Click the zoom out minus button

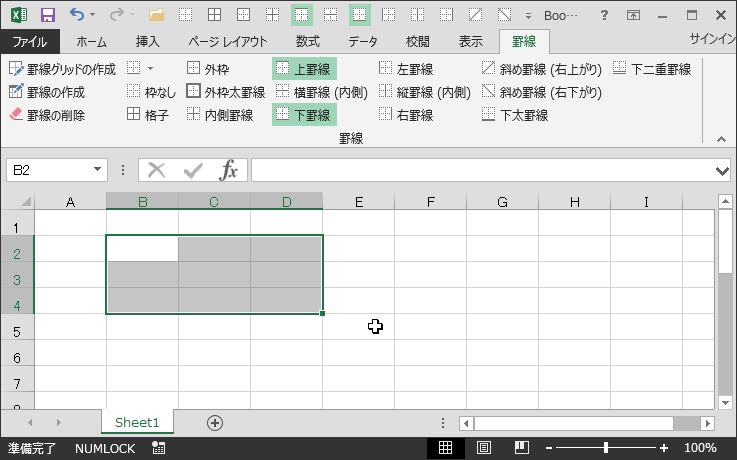[x=549, y=448]
